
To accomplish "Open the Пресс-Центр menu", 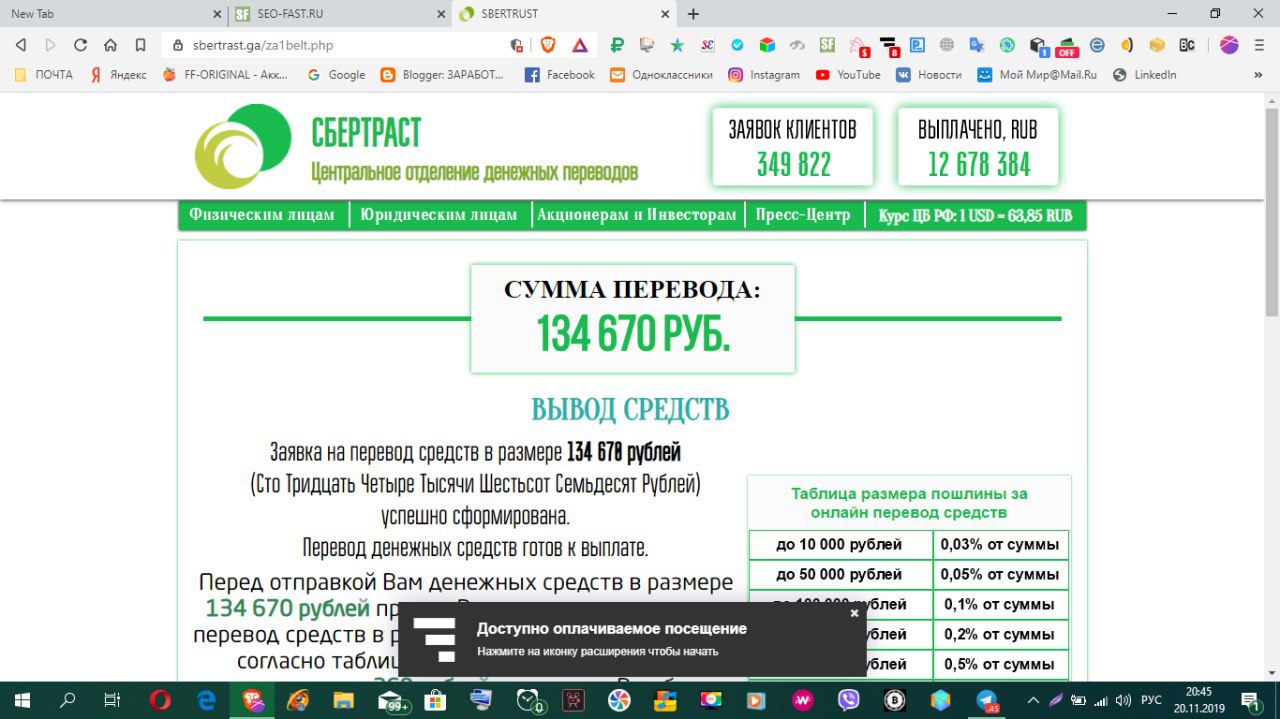I will (803, 215).
